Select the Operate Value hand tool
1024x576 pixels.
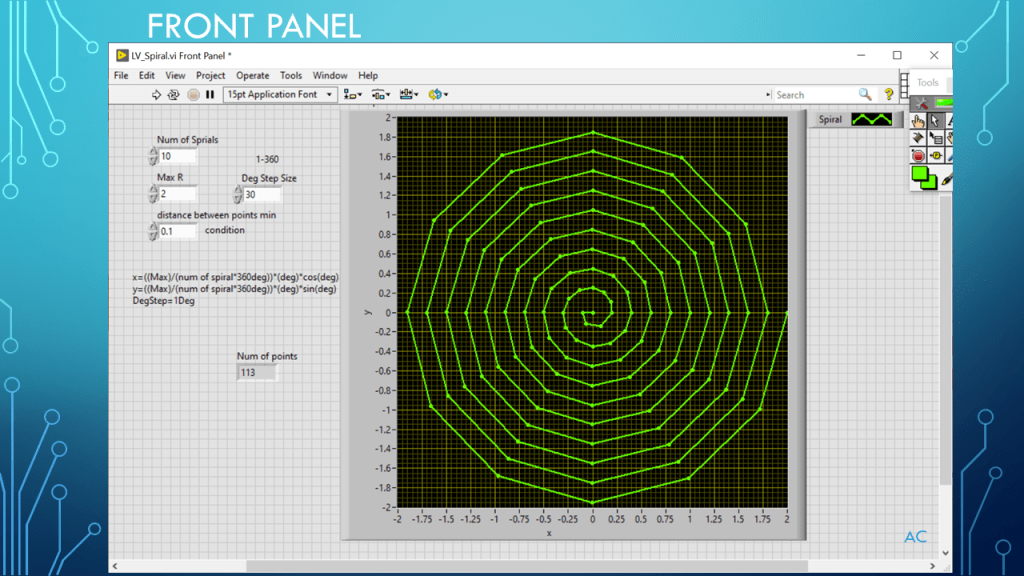coord(918,121)
